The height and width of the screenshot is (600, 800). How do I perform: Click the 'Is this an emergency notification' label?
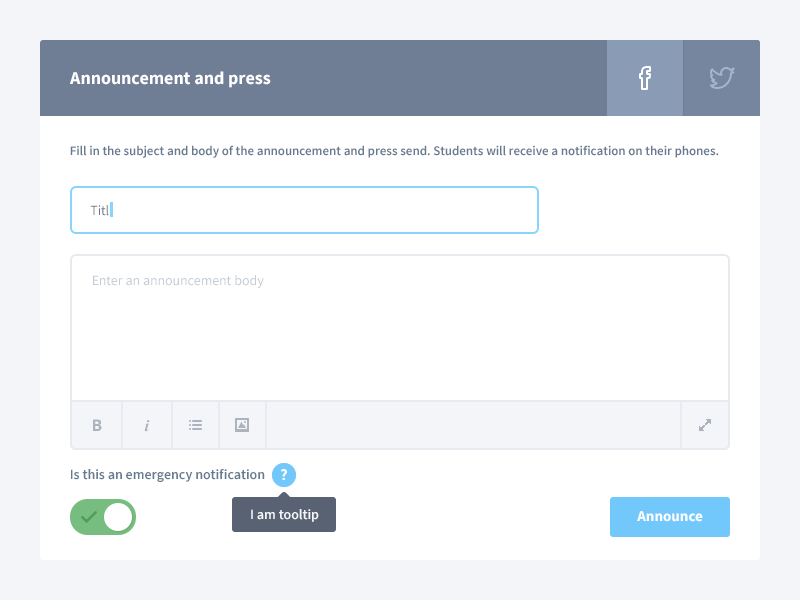point(167,474)
